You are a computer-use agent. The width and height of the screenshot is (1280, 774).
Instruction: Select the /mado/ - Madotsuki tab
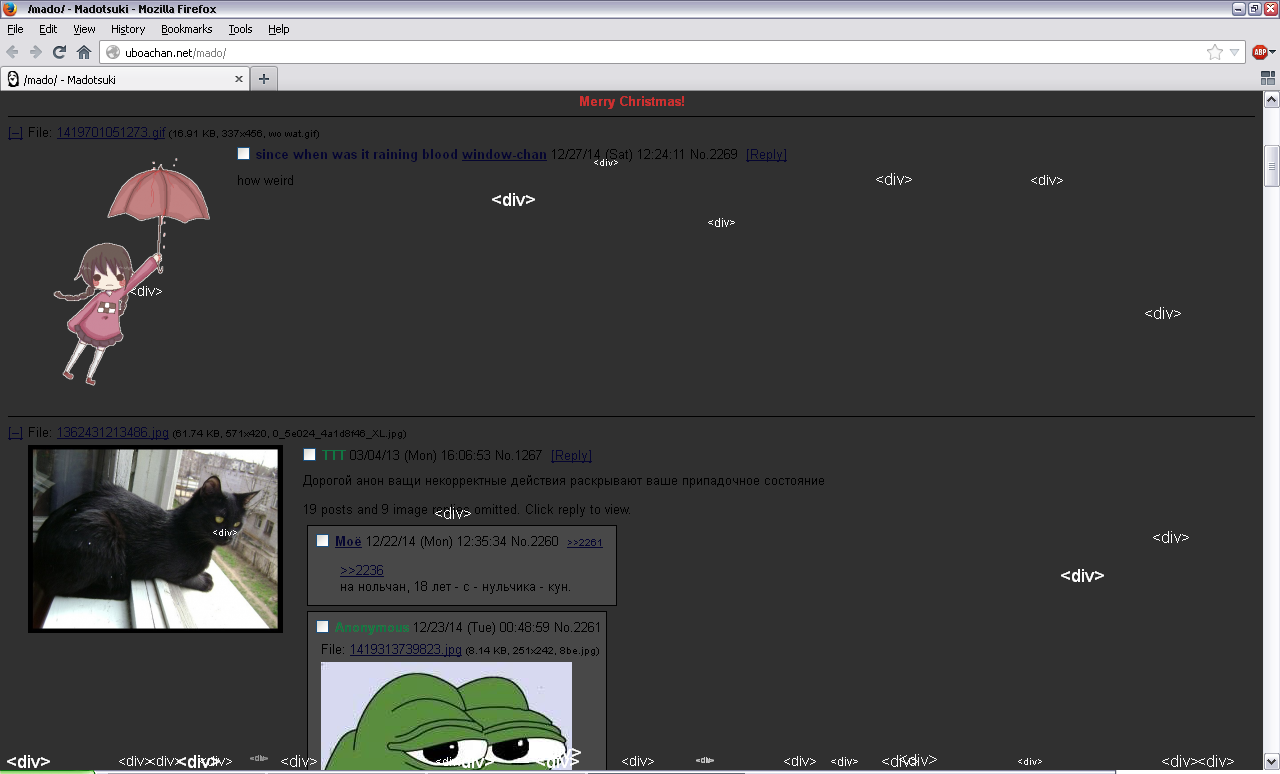(x=125, y=79)
